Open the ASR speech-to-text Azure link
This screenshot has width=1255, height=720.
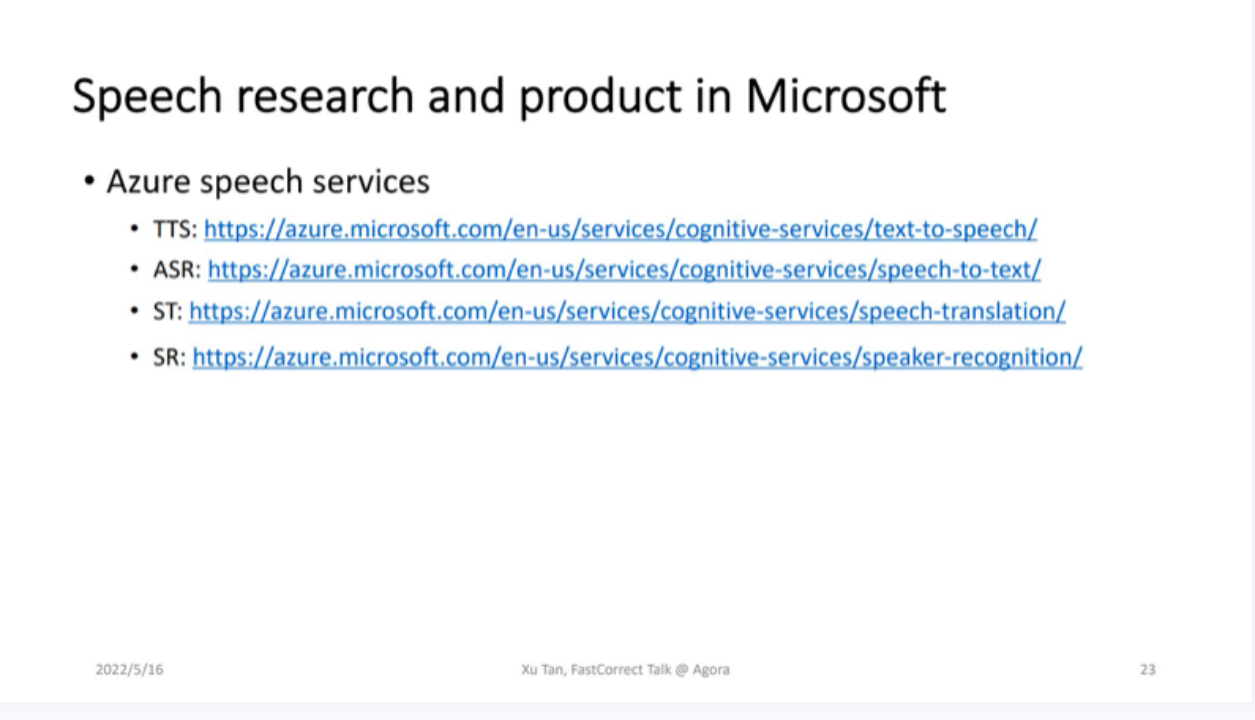click(x=624, y=269)
